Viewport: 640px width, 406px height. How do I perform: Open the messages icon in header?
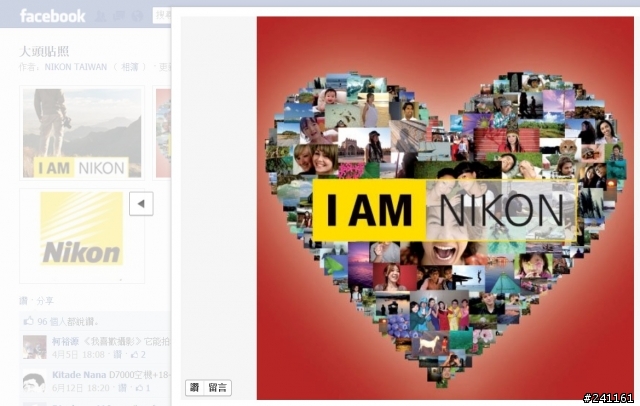(119, 16)
